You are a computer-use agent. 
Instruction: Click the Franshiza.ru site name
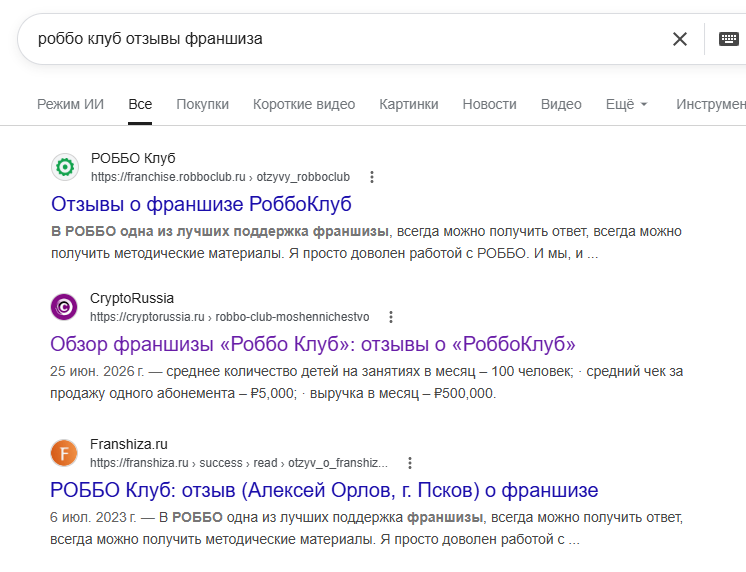pos(129,444)
